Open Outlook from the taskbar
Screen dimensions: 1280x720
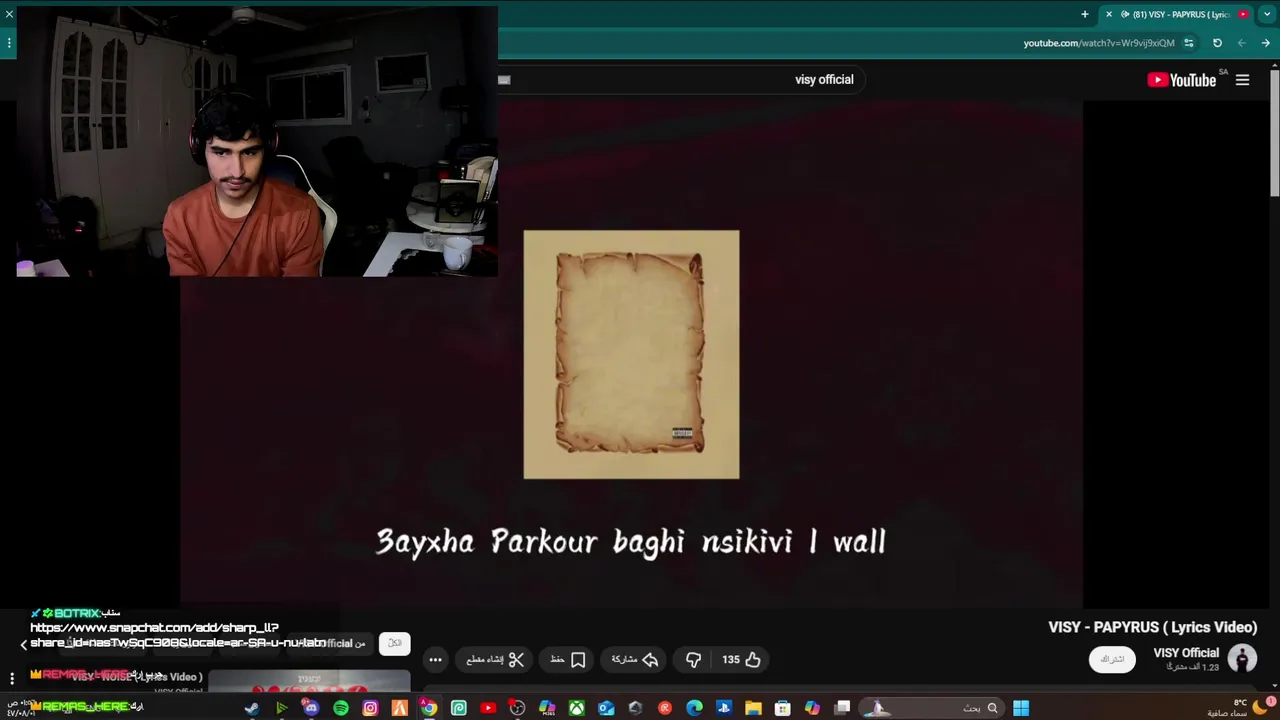pos(606,708)
